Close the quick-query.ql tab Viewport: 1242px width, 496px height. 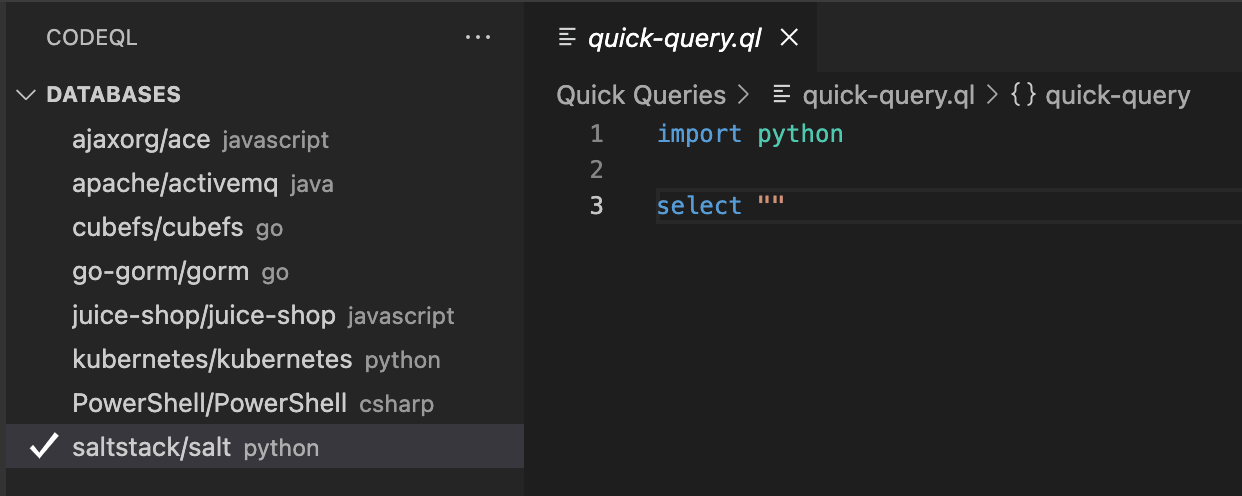789,38
